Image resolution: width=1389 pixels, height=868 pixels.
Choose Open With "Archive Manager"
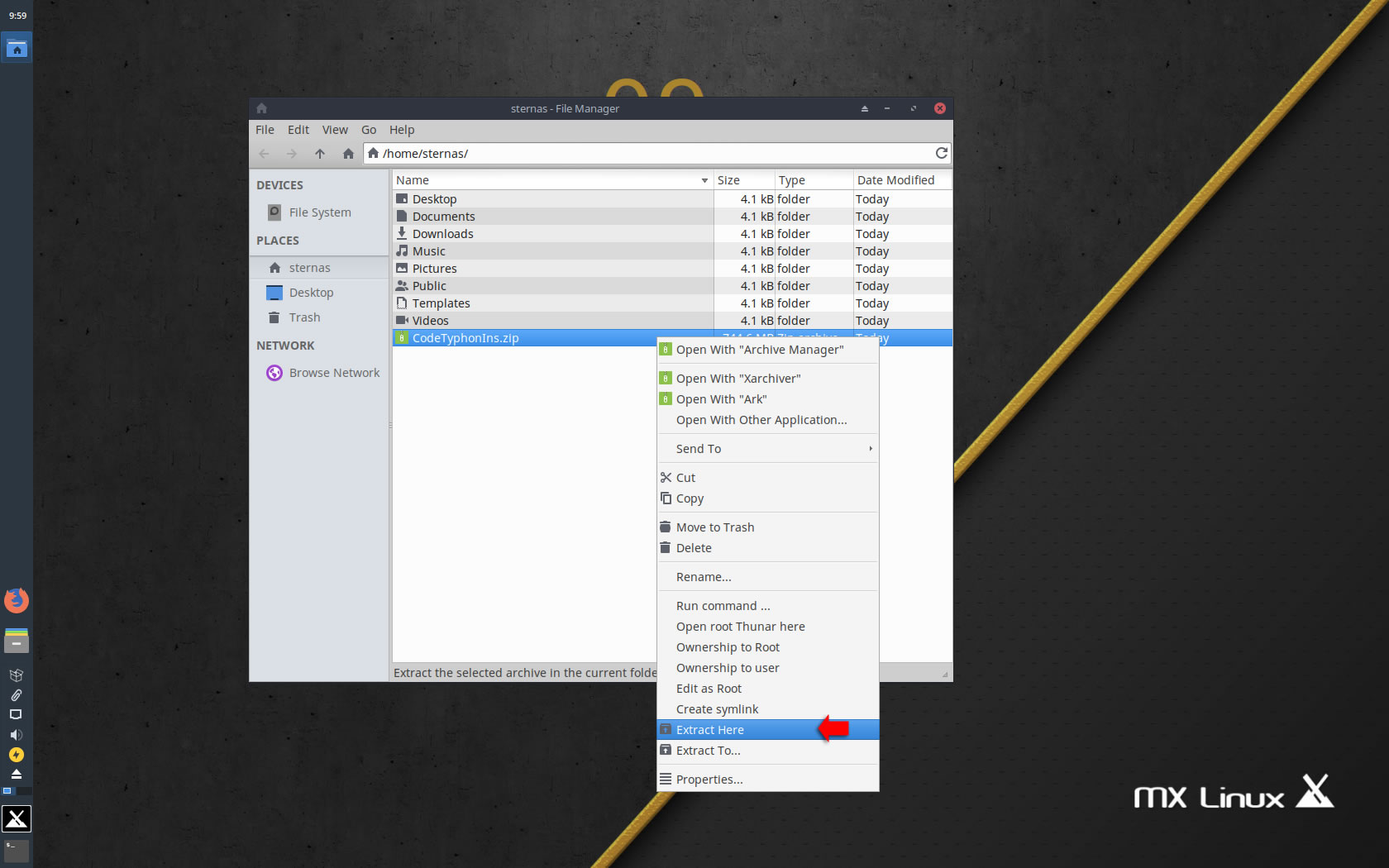(767, 350)
